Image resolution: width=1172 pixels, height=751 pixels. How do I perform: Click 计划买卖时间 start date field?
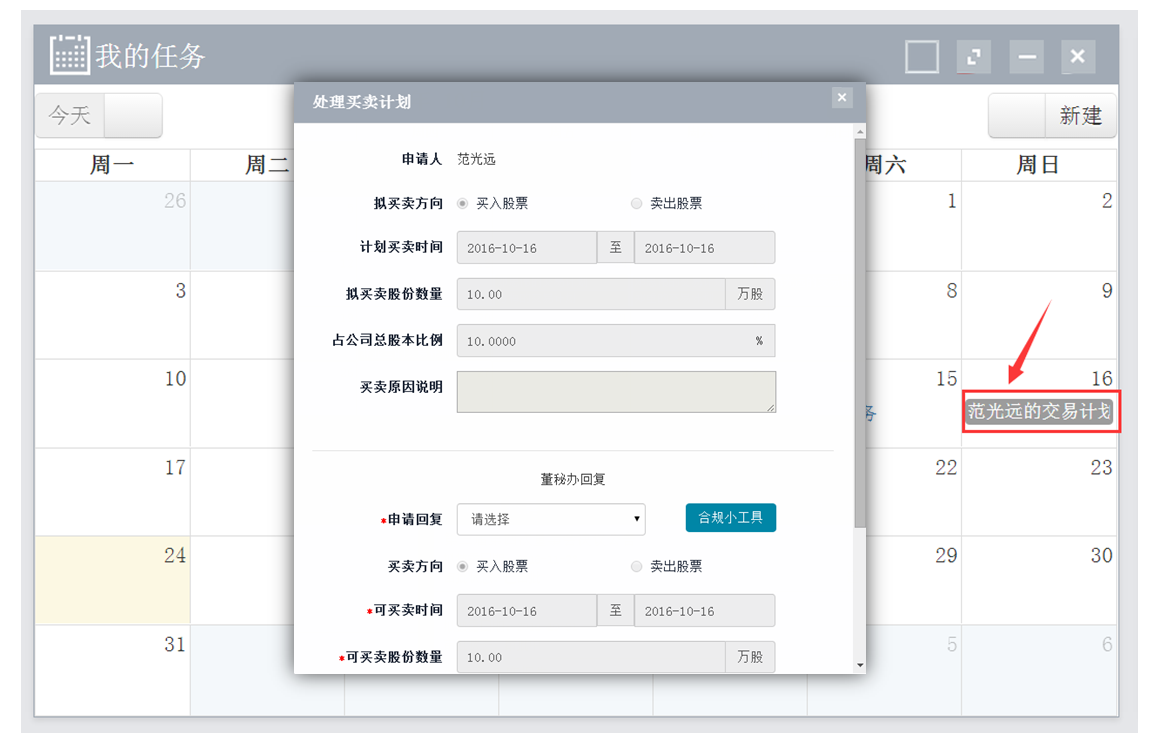(x=527, y=248)
